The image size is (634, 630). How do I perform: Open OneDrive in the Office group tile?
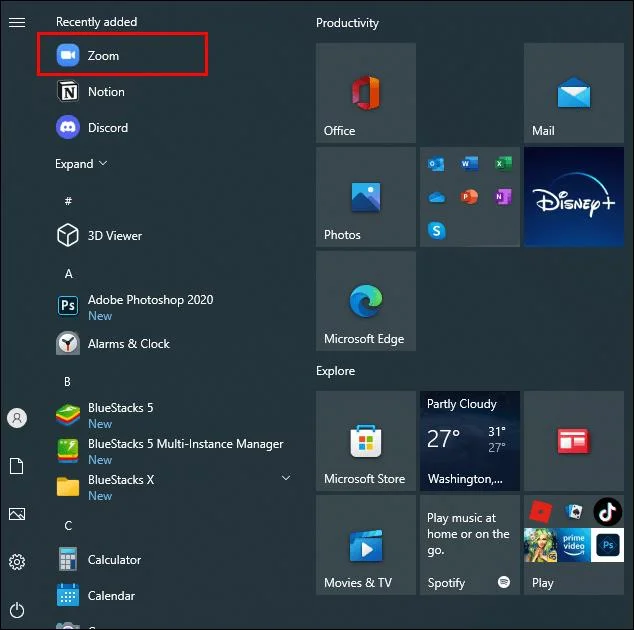point(436,197)
